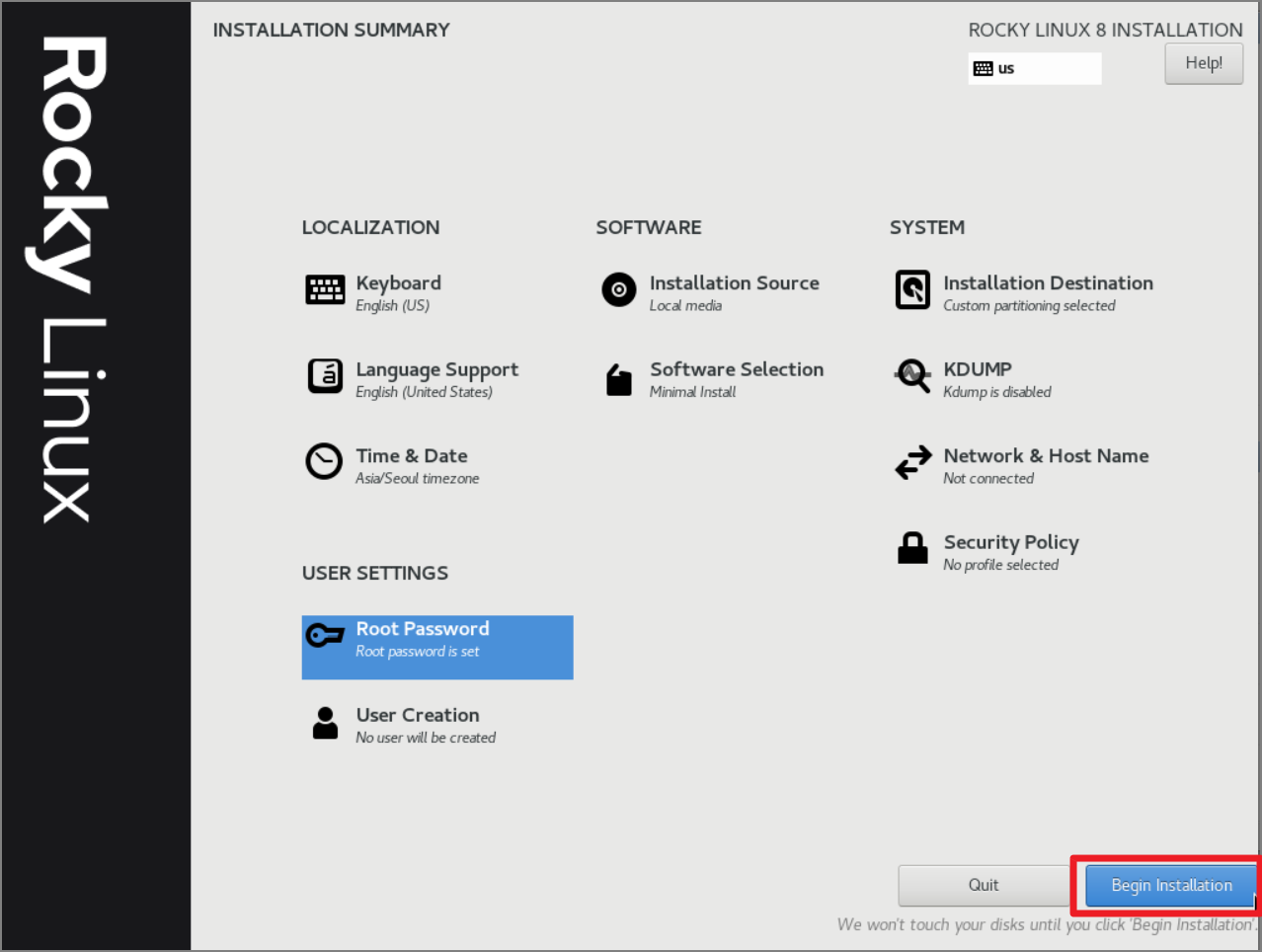The image size is (1262, 952).
Task: Click the Security Policy lock icon
Action: (x=912, y=548)
